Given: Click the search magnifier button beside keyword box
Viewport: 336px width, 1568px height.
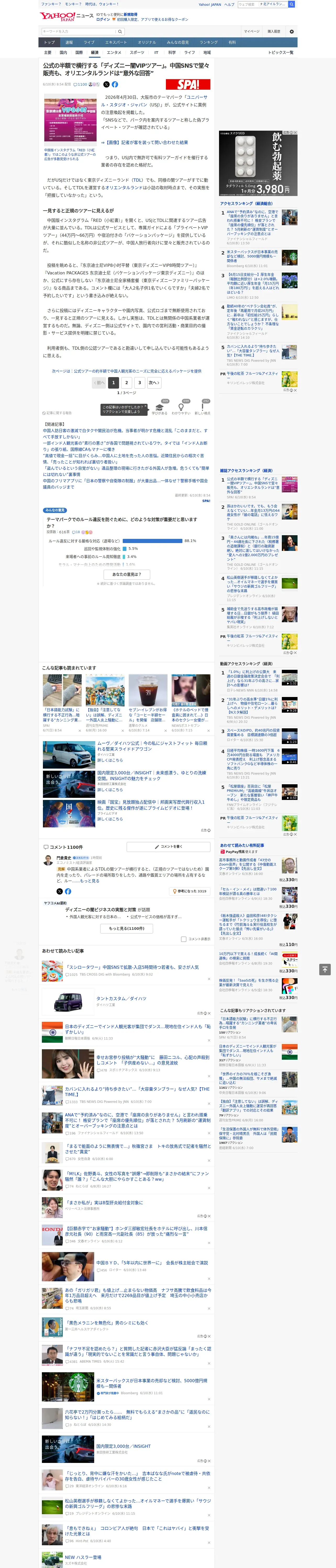Looking at the screenshot, I should tap(120, 32).
